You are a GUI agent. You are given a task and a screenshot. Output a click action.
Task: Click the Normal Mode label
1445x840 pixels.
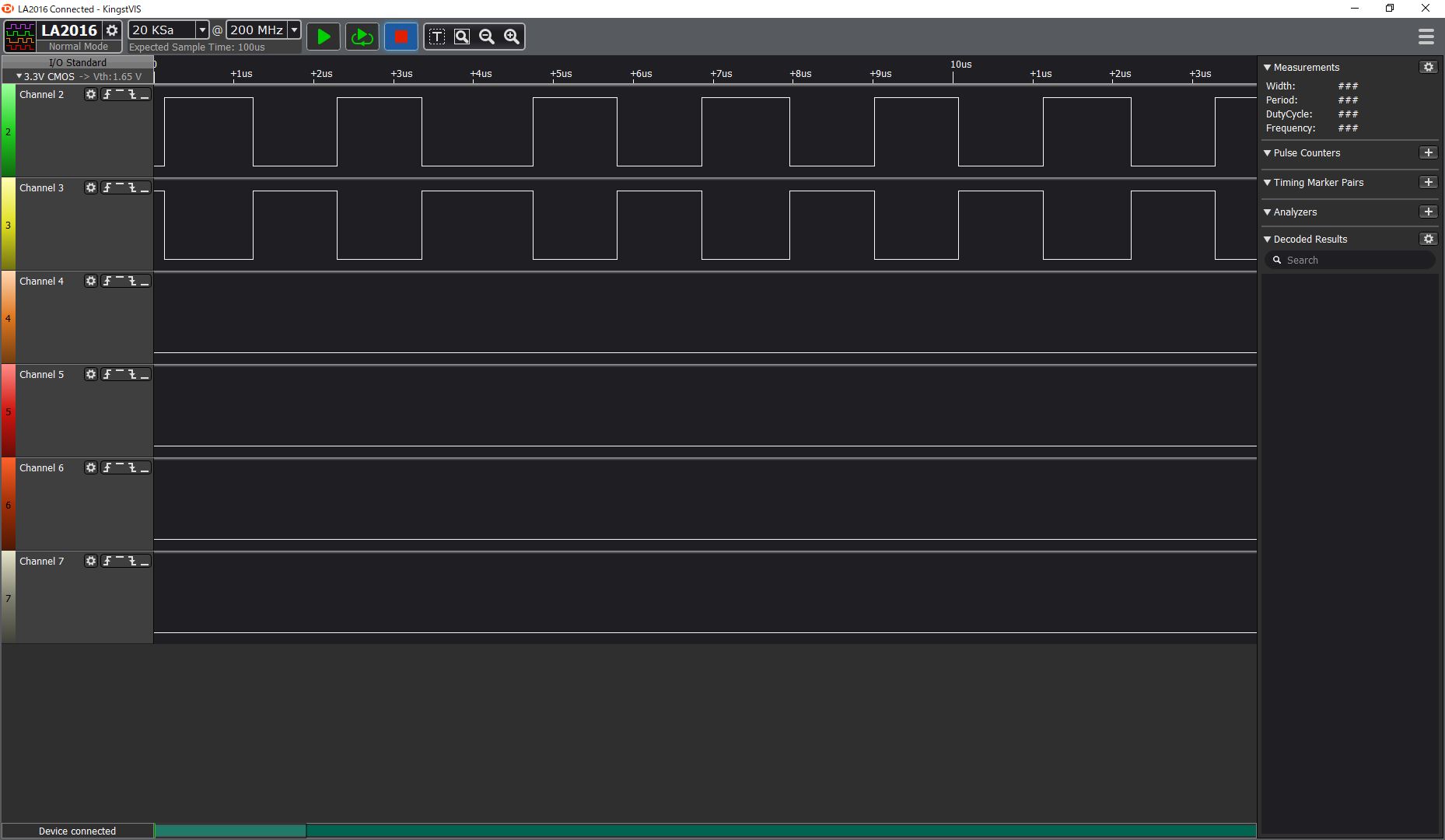click(79, 47)
